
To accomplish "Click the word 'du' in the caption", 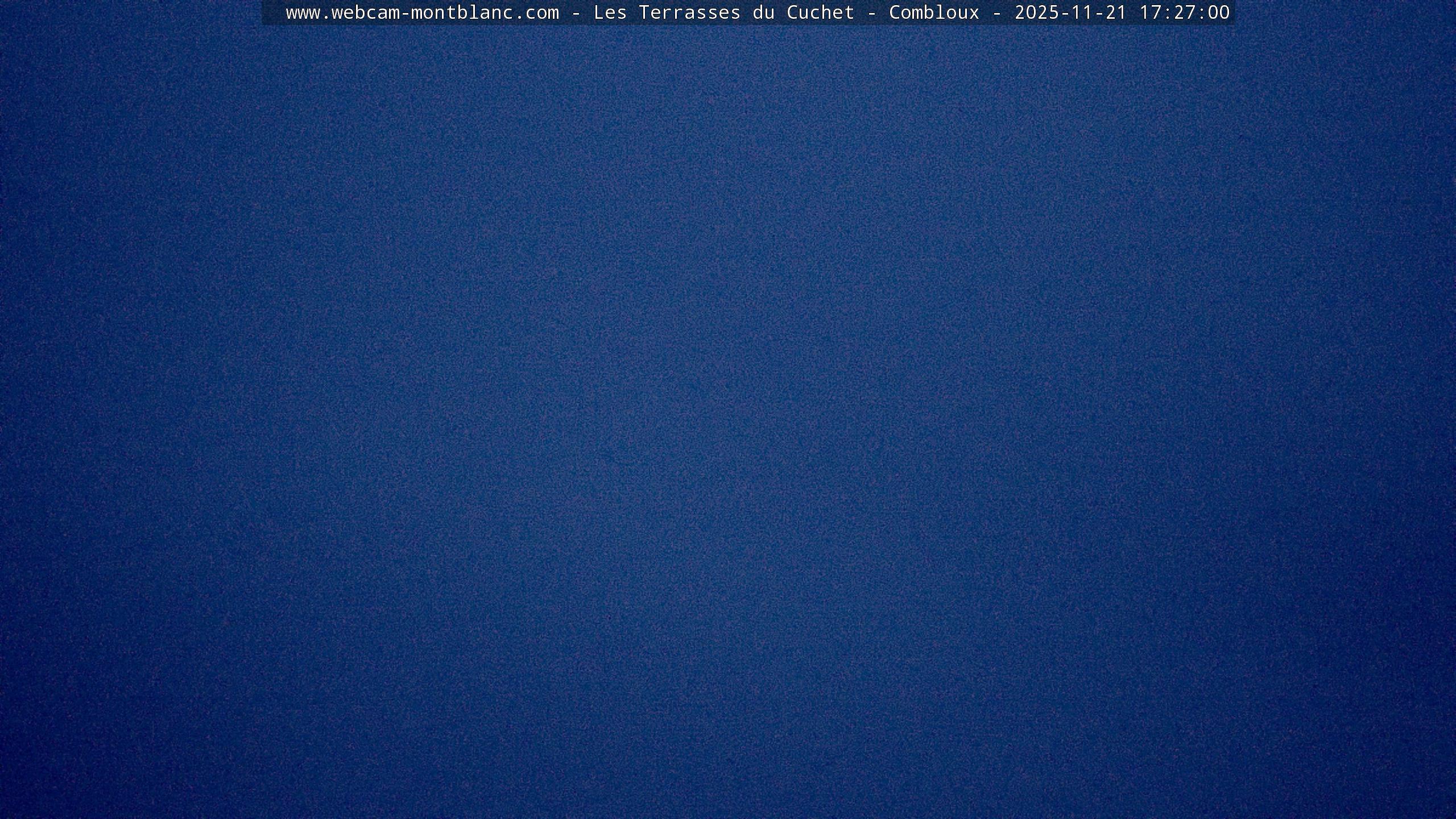I will [x=763, y=13].
